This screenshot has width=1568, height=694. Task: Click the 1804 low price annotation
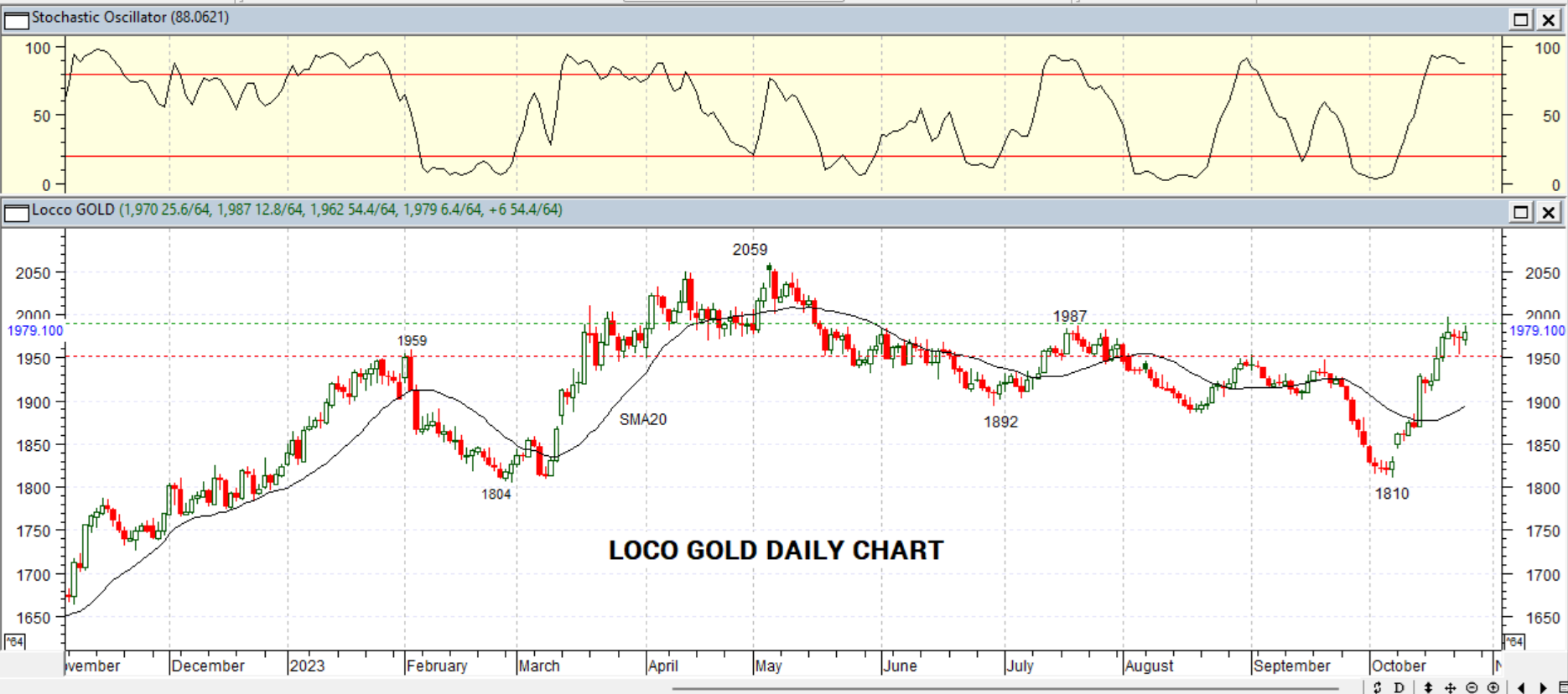click(496, 495)
